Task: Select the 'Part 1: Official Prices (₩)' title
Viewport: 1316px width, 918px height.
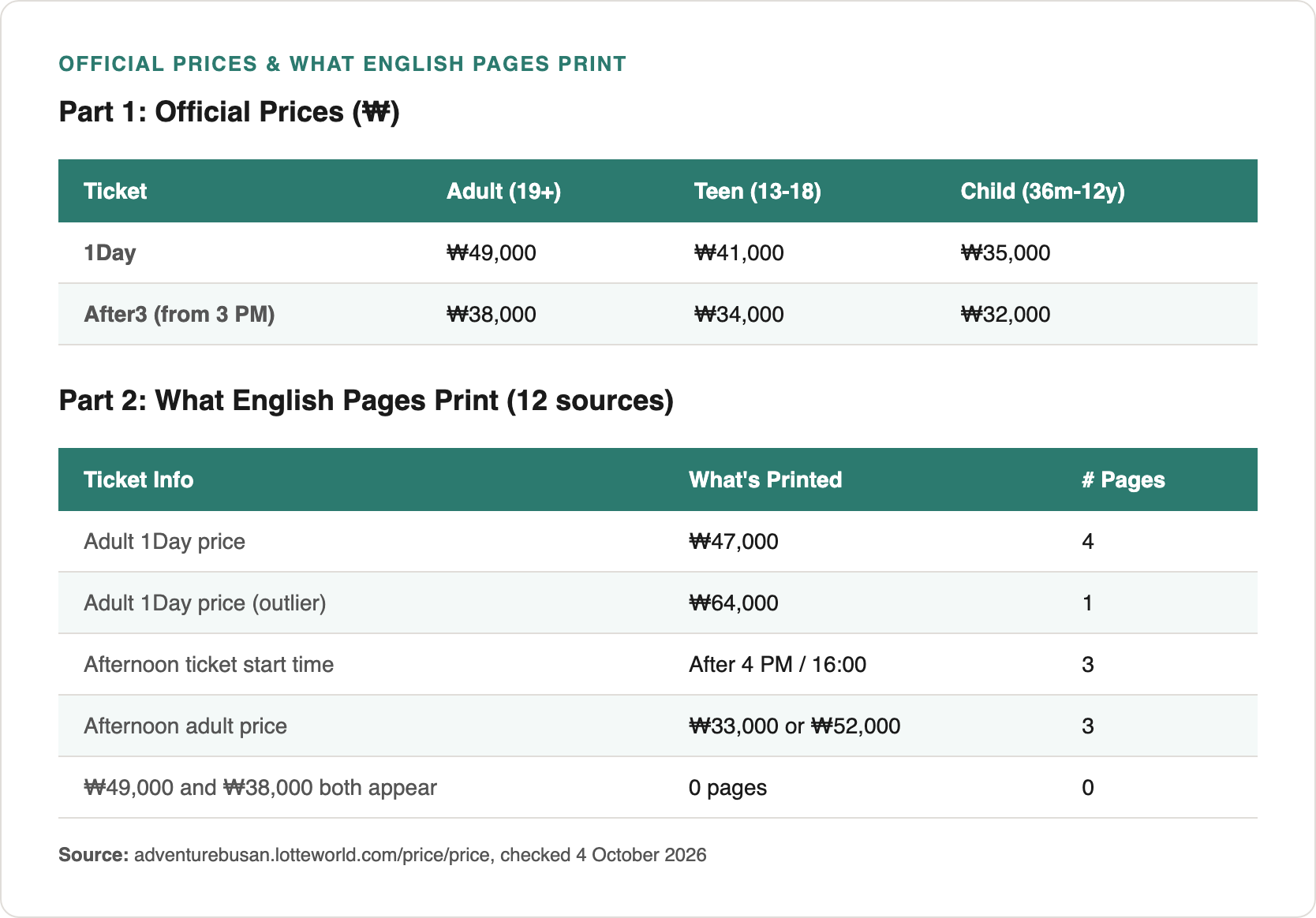Action: 230,112
